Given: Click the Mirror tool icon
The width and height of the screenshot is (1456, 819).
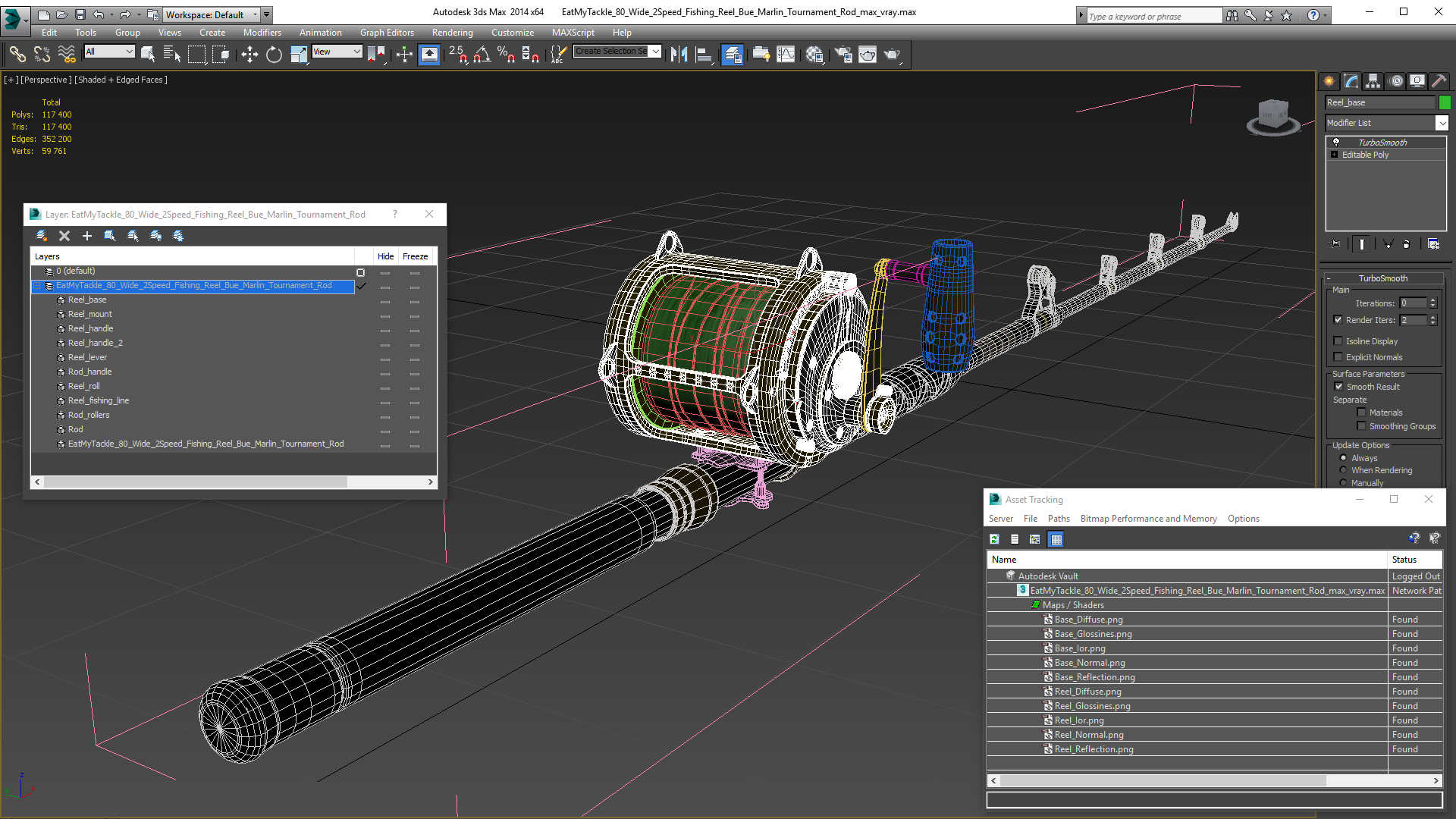Looking at the screenshot, I should pos(679,54).
